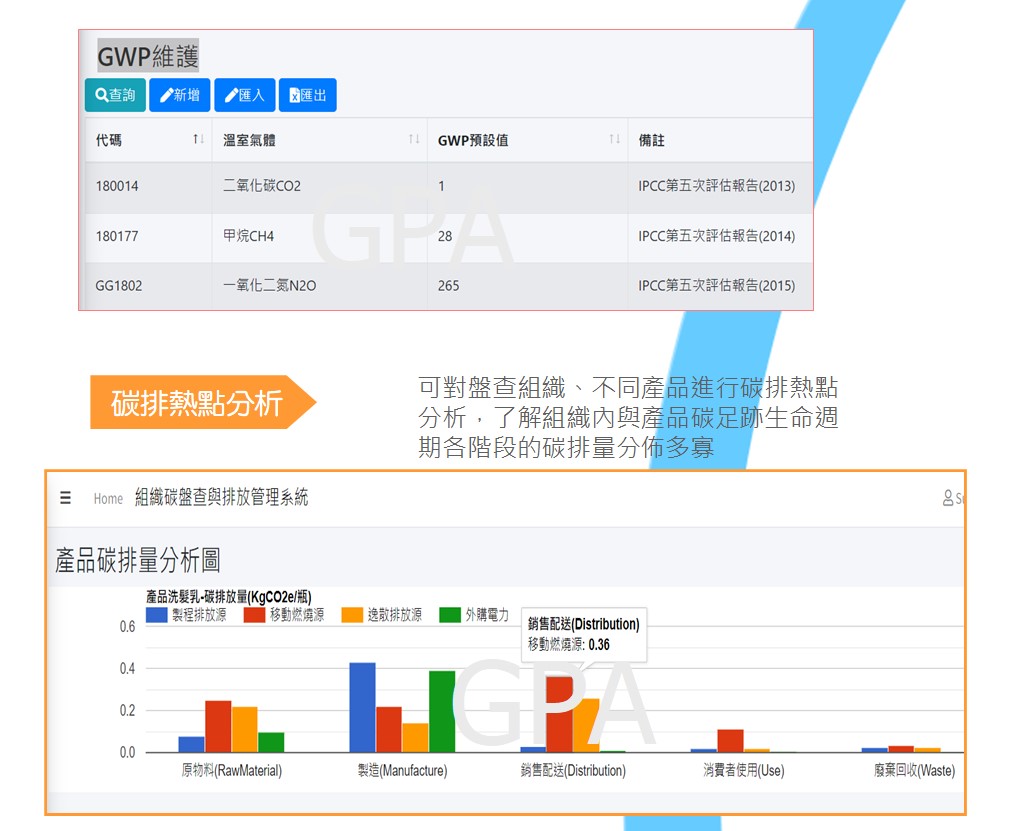Click the 新增 add button
1024x831 pixels.
(x=180, y=95)
